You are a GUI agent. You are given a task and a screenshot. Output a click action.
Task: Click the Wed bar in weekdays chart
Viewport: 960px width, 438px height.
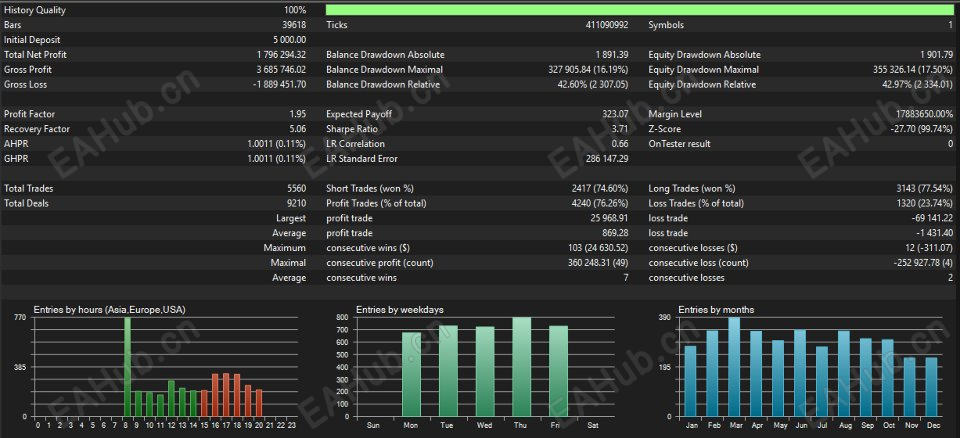[x=485, y=372]
